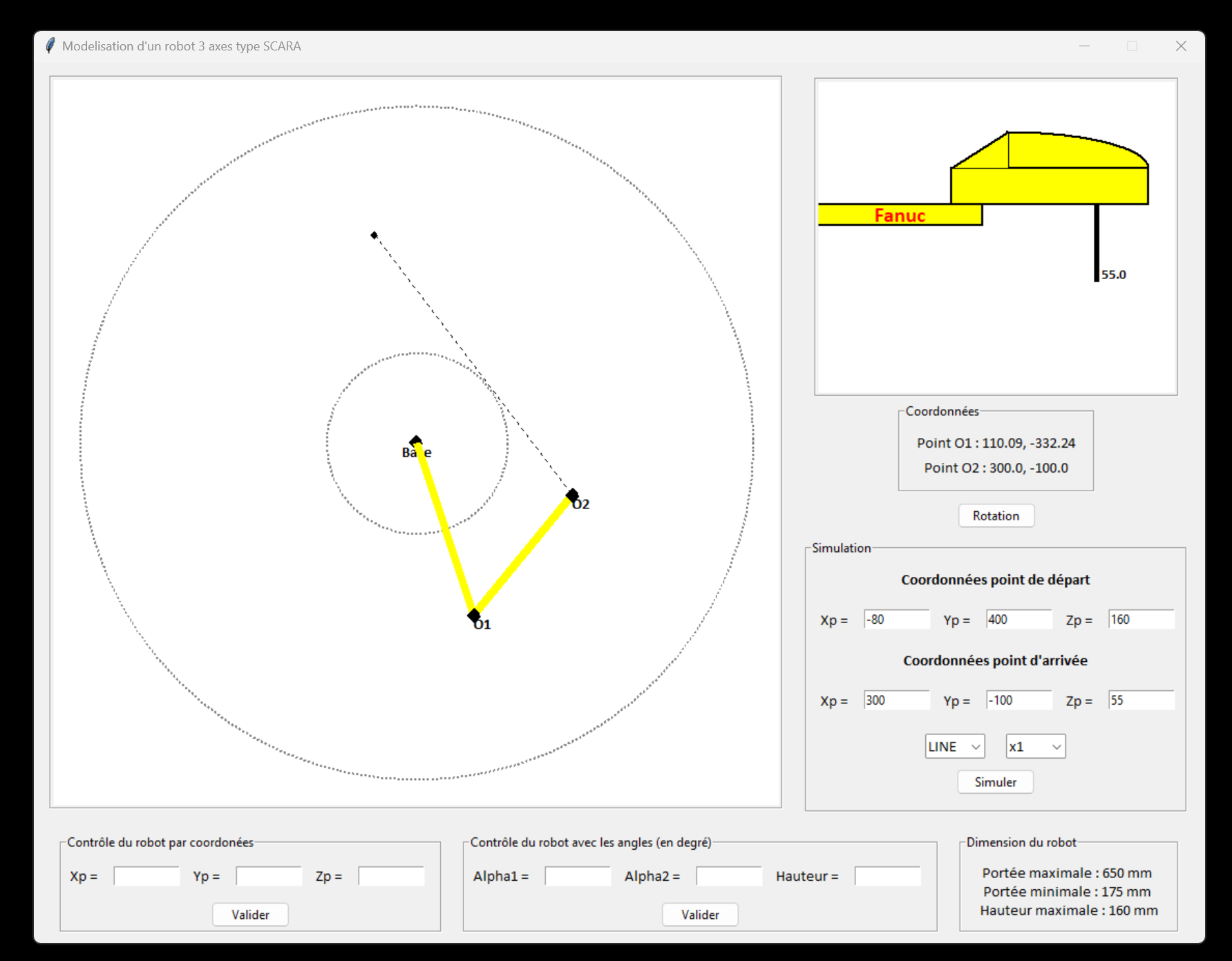This screenshot has height=961, width=1232.
Task: Click the feather app icon in title bar
Action: click(50, 46)
